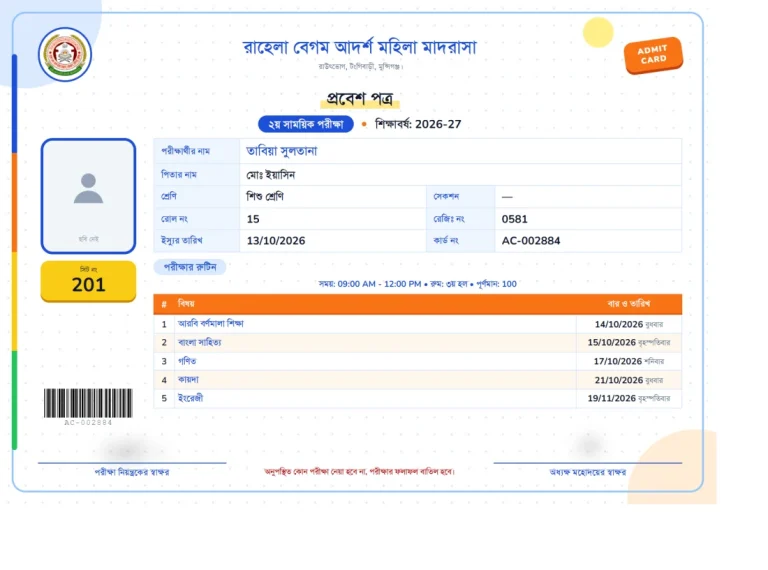Click exam date 14/10/2026
The height and width of the screenshot is (570, 768).
pos(619,324)
